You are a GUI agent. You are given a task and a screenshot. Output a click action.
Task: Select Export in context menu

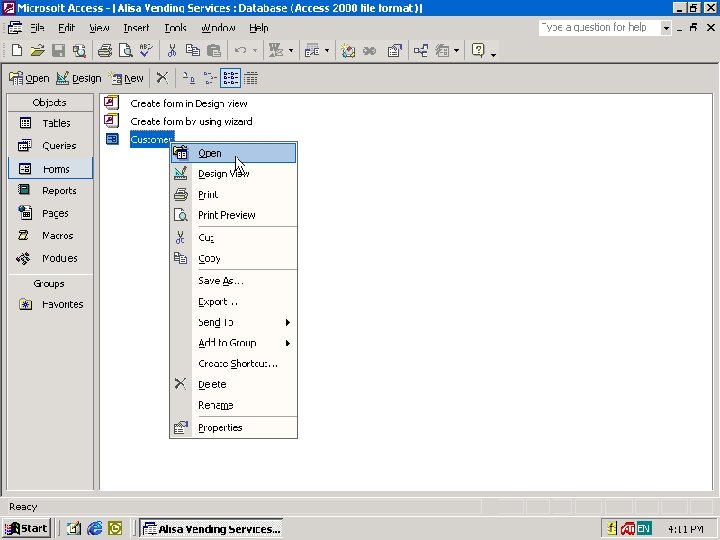(234, 302)
